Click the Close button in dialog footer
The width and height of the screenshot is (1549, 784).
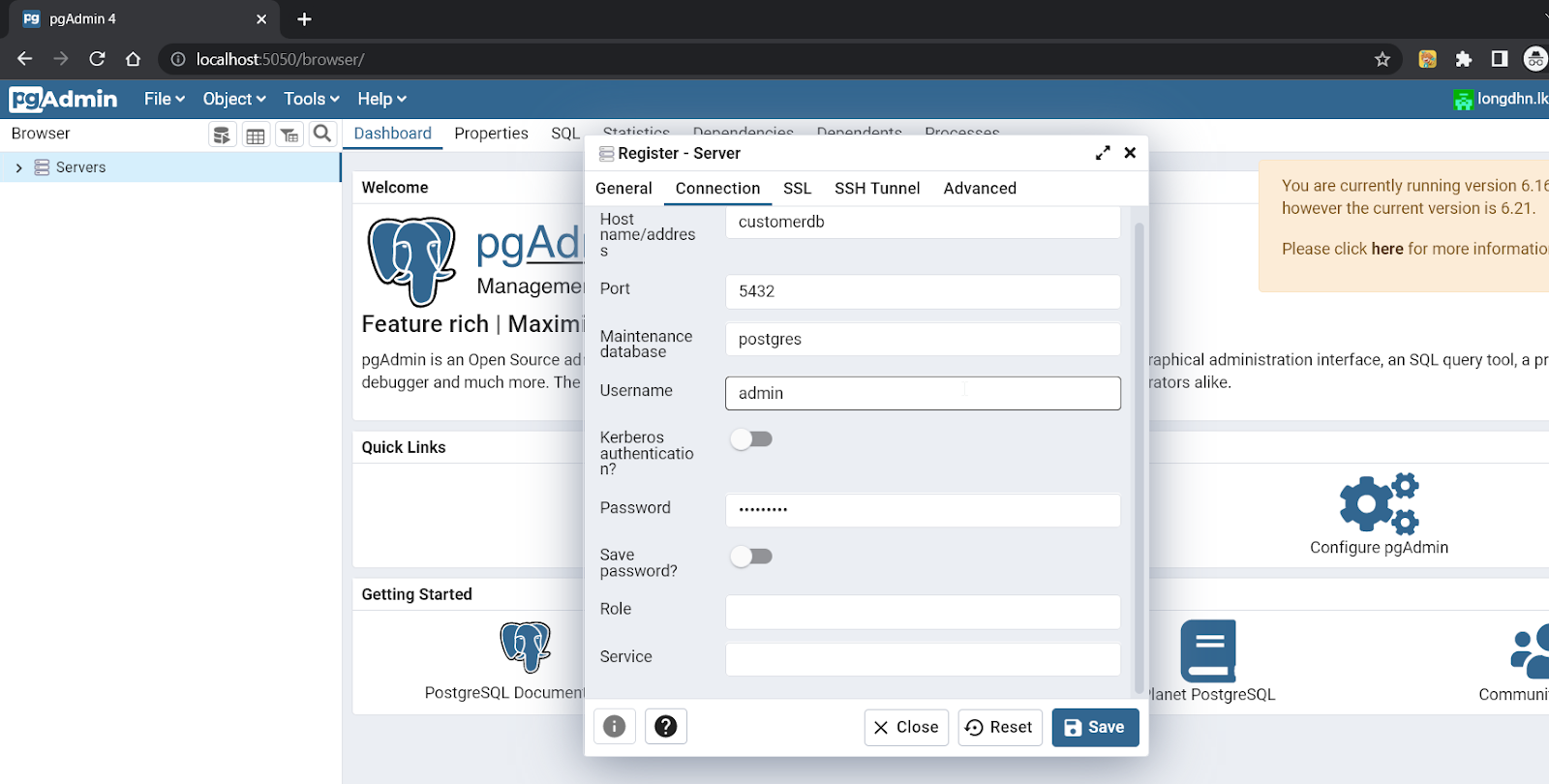point(906,727)
